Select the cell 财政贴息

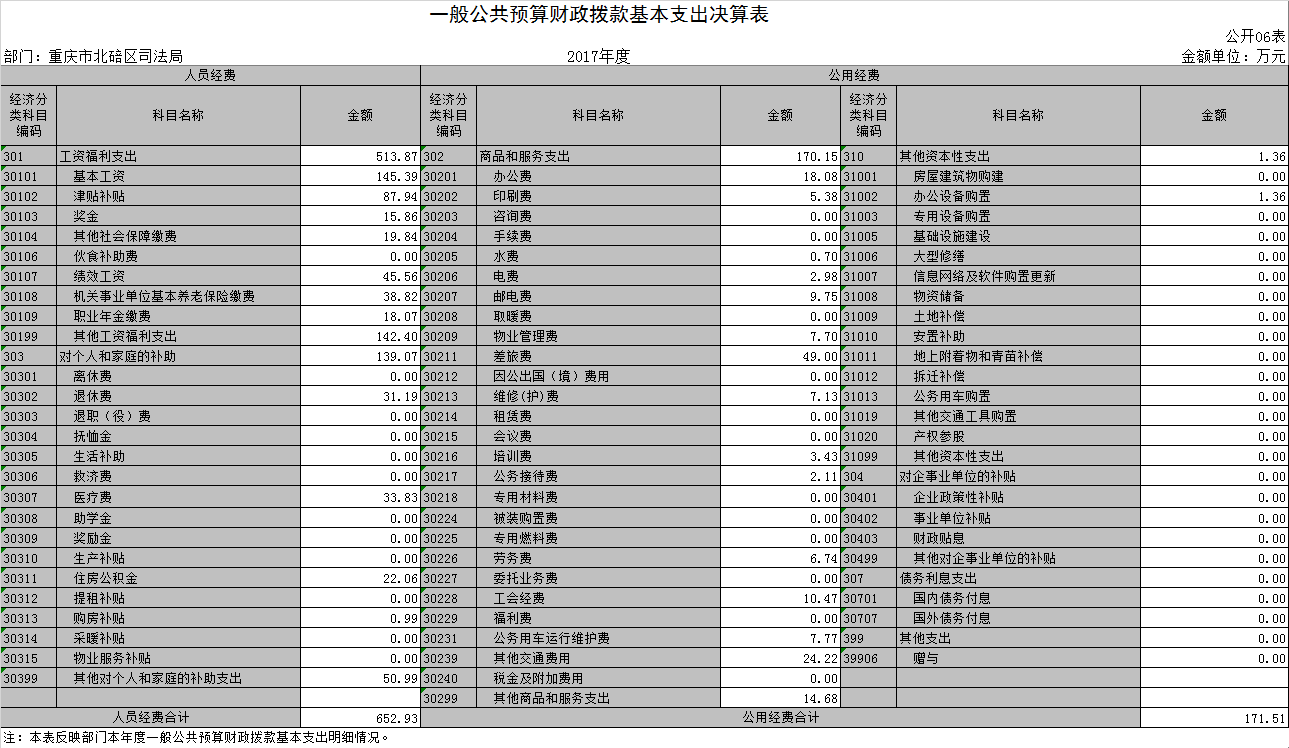[1018, 538]
